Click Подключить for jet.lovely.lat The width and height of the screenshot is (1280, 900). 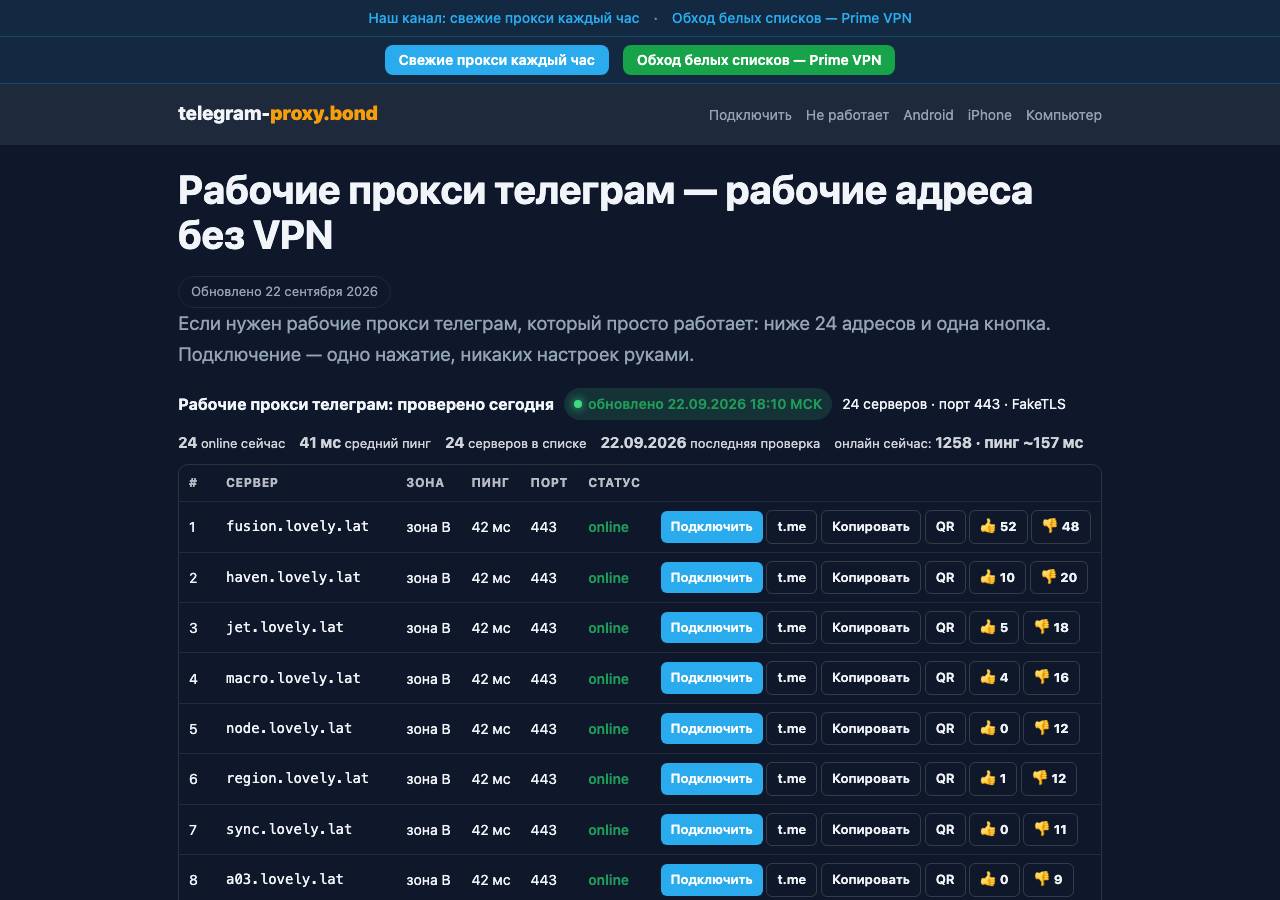[711, 628]
